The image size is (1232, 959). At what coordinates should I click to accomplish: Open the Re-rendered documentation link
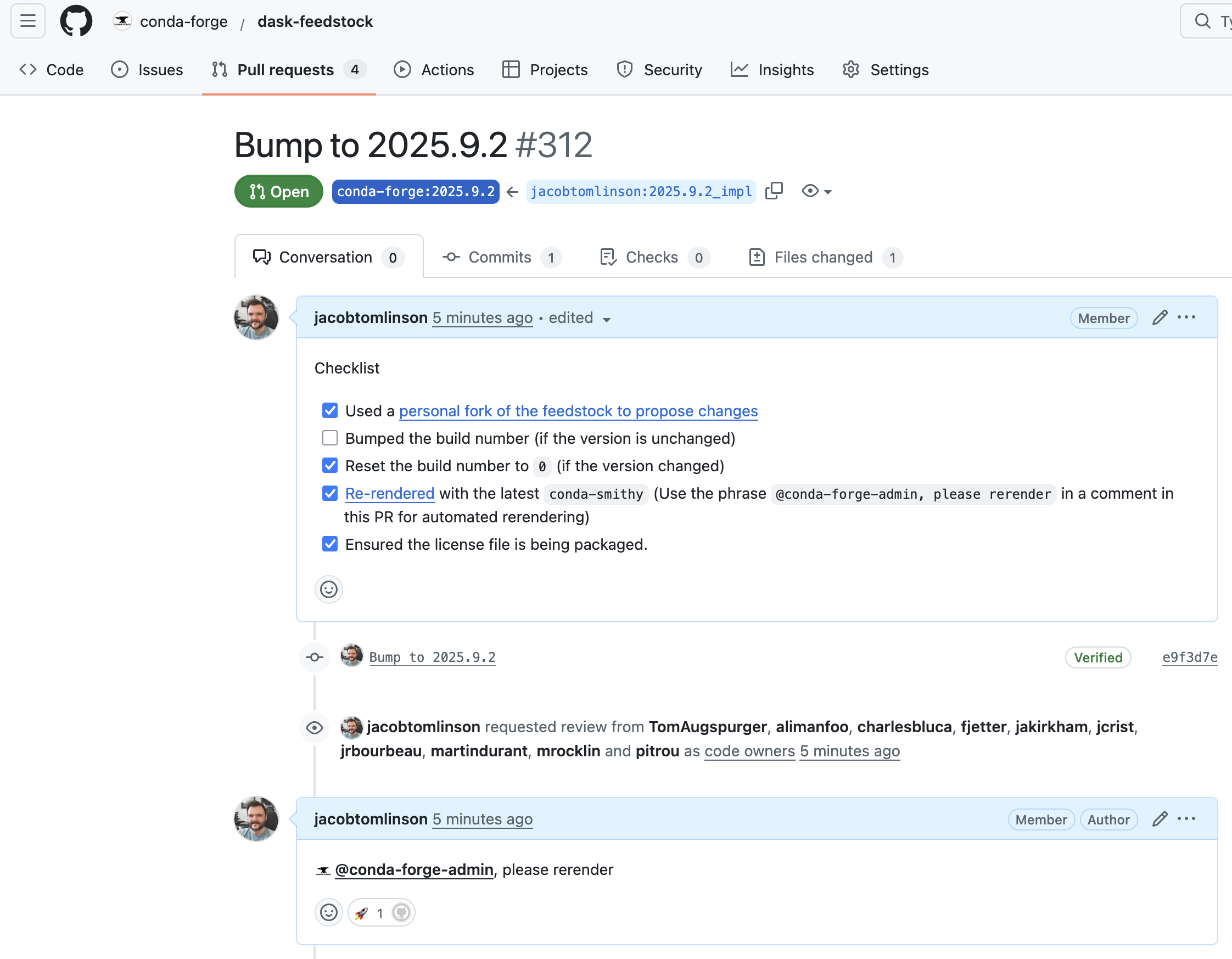pos(389,493)
